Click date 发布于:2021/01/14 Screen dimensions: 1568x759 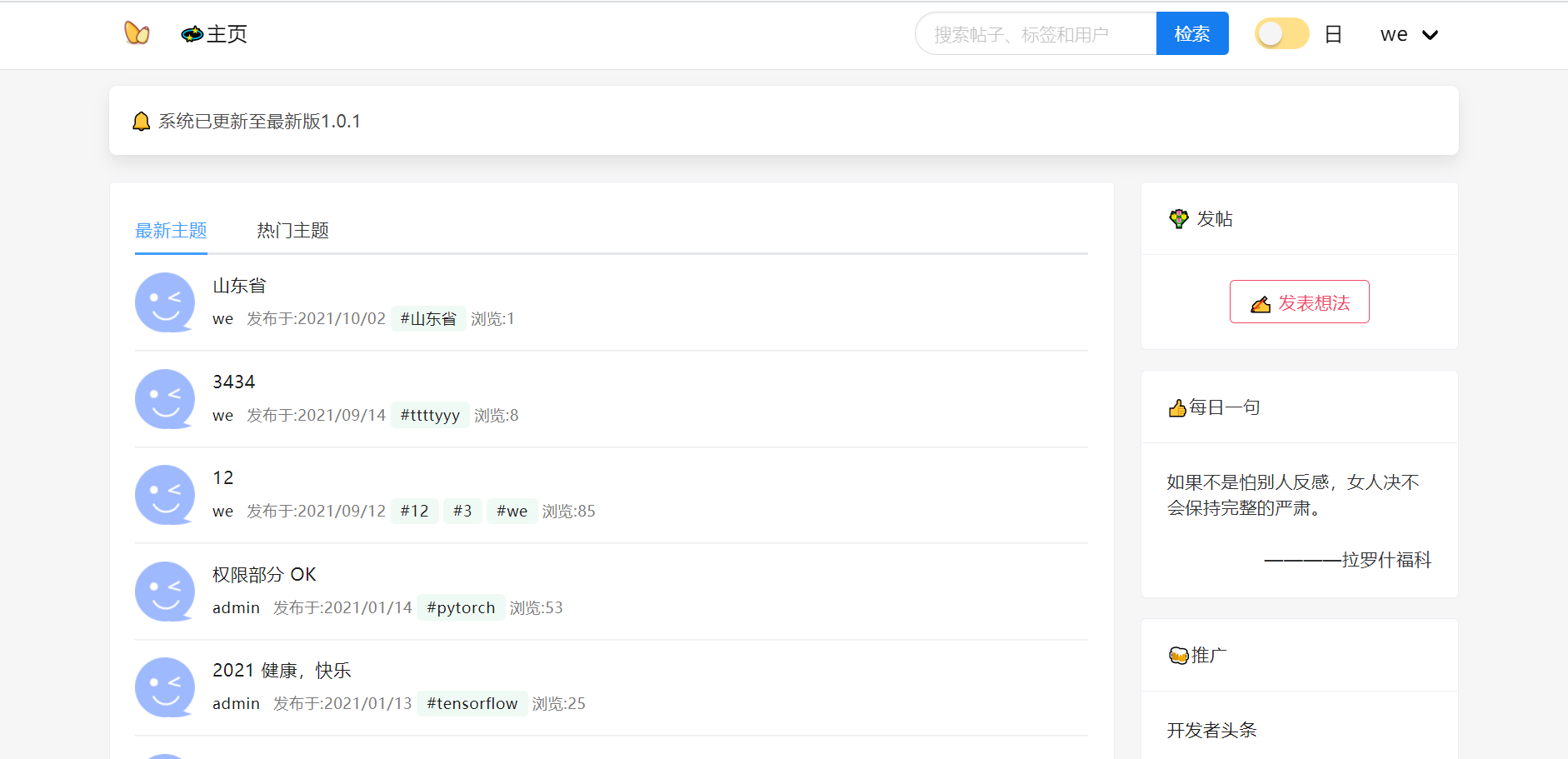pyautogui.click(x=343, y=607)
